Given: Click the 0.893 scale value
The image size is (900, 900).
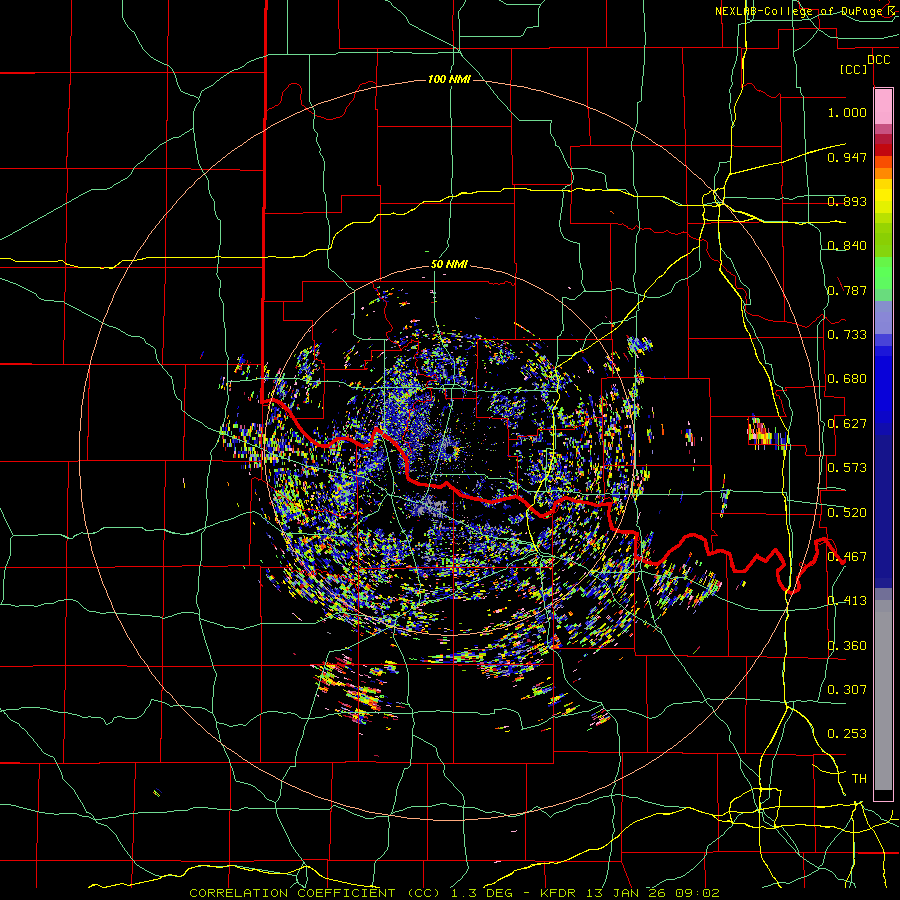Looking at the screenshot, I should coord(847,201).
